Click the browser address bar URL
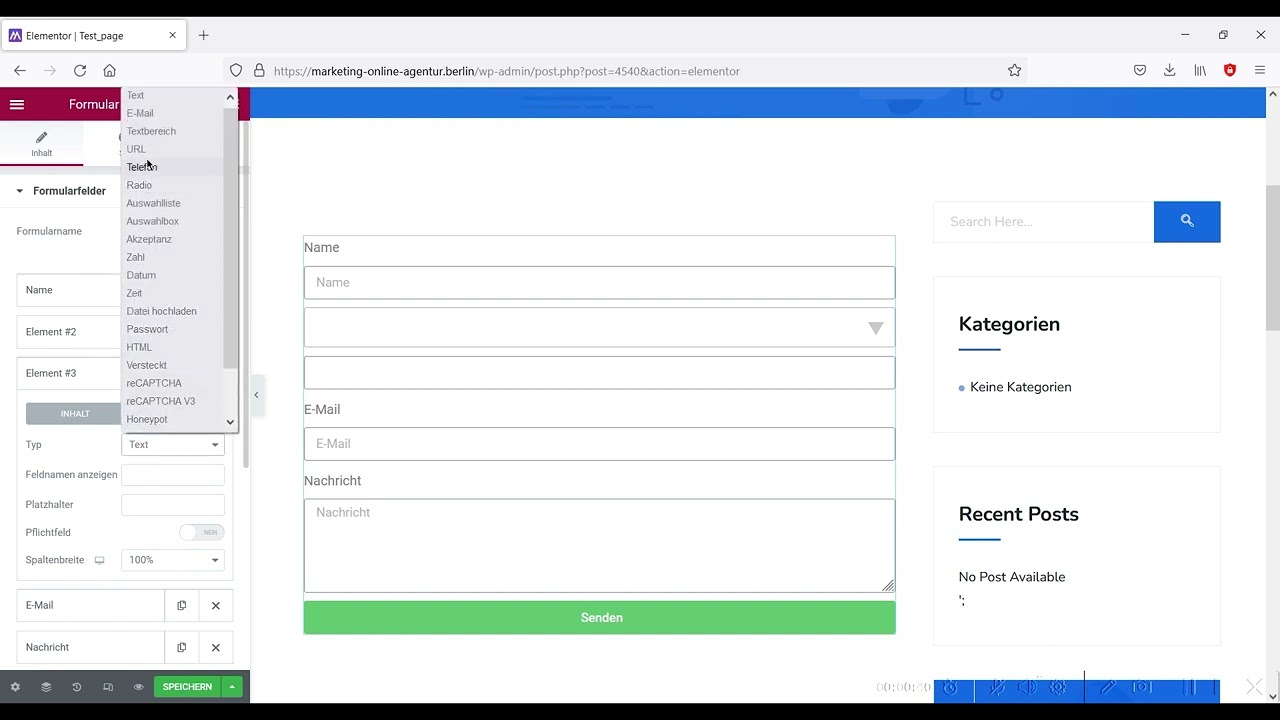1280x720 pixels. [x=506, y=71]
